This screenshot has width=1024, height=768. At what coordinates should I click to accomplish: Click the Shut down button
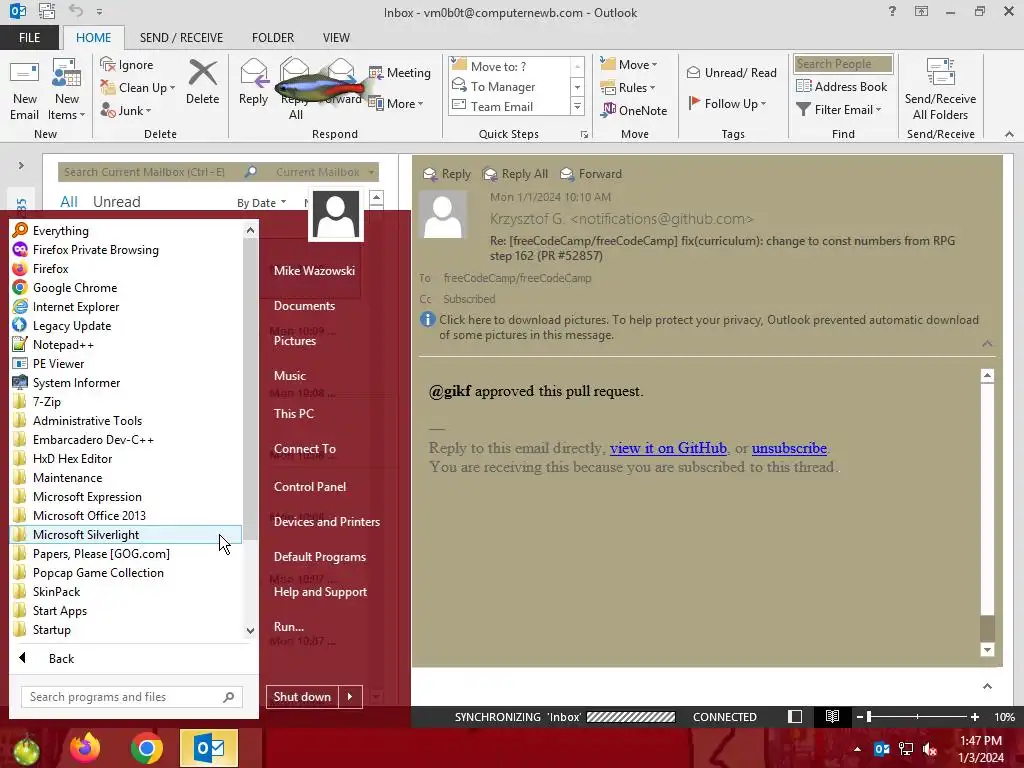coord(302,697)
